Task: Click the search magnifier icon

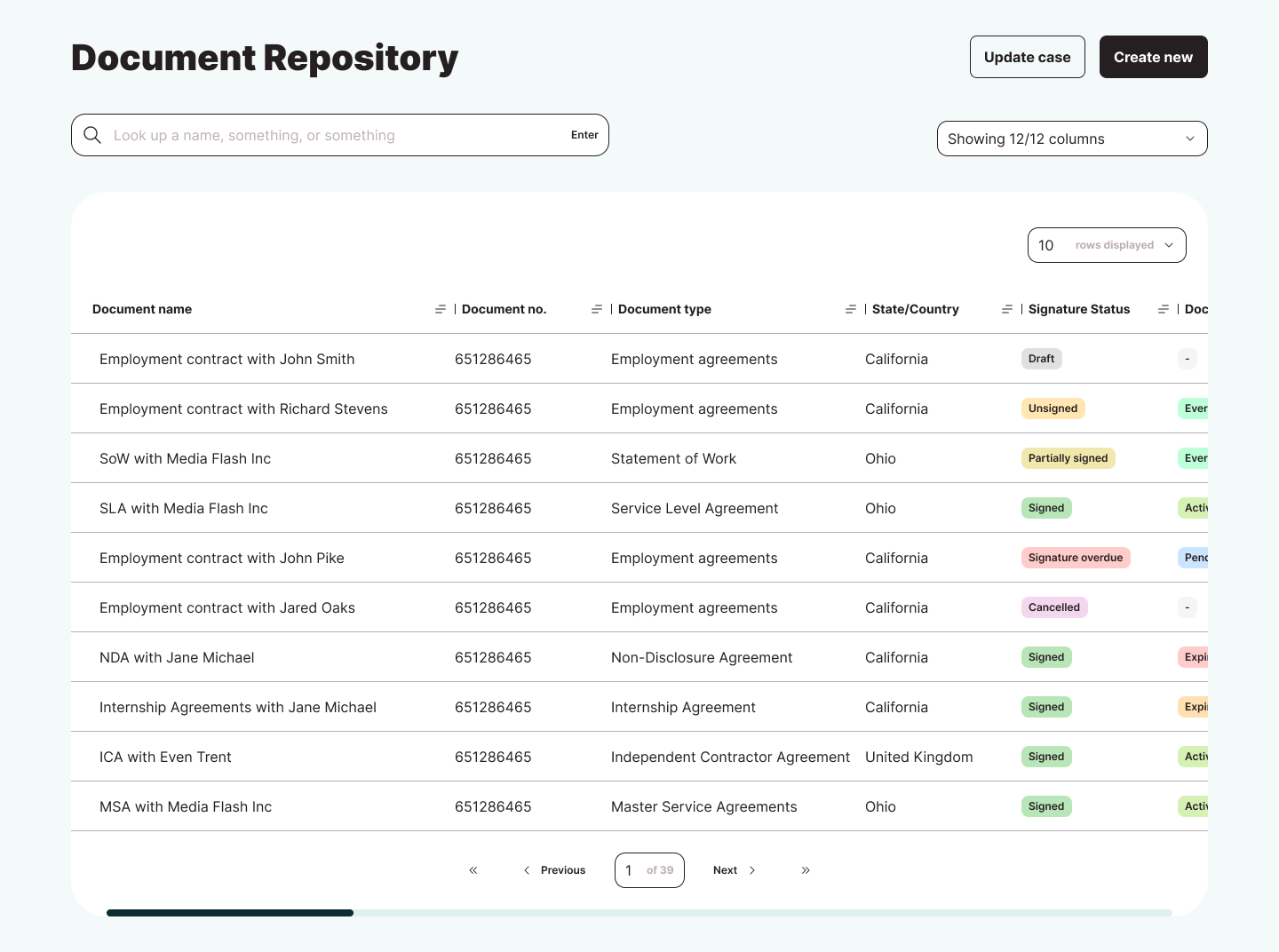Action: click(92, 135)
